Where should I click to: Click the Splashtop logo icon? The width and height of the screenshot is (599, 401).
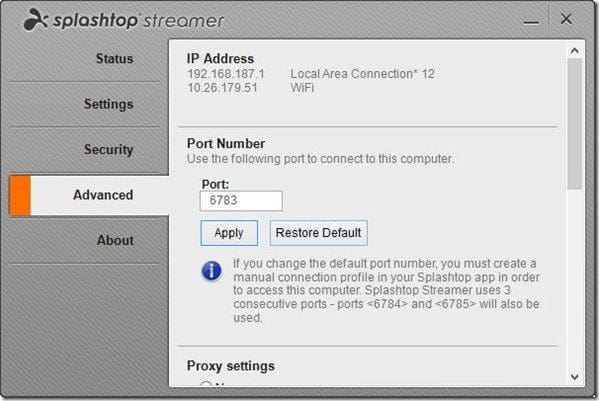point(35,20)
